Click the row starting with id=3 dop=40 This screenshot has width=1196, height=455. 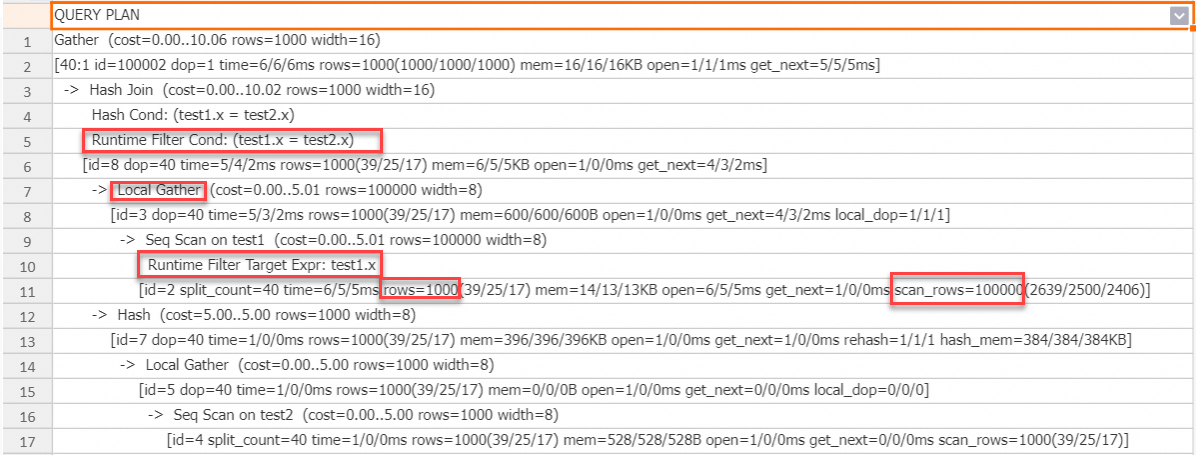tap(620, 215)
